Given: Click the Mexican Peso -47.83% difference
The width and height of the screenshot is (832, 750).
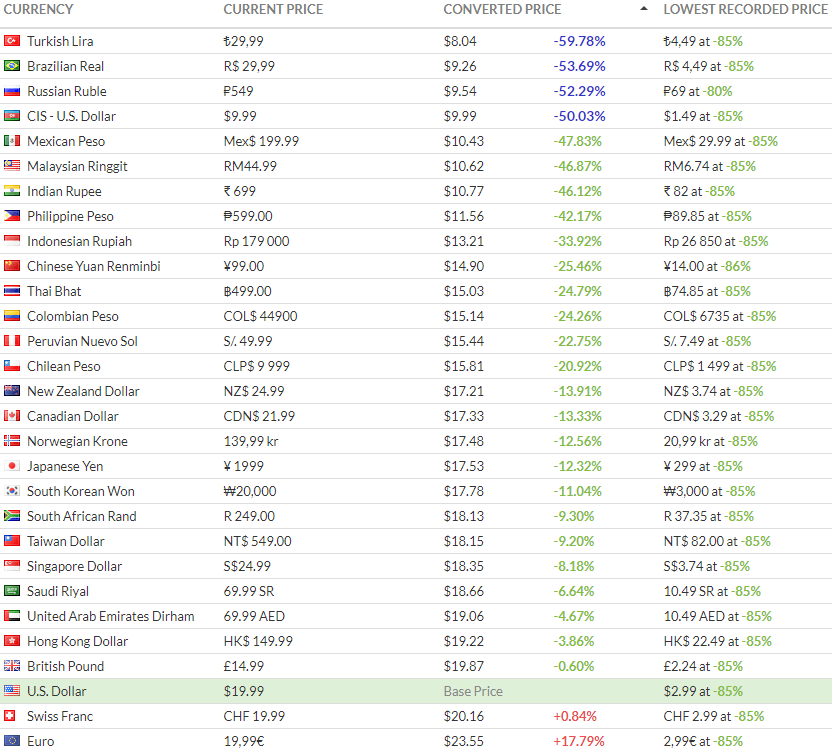Looking at the screenshot, I should click(x=578, y=141).
